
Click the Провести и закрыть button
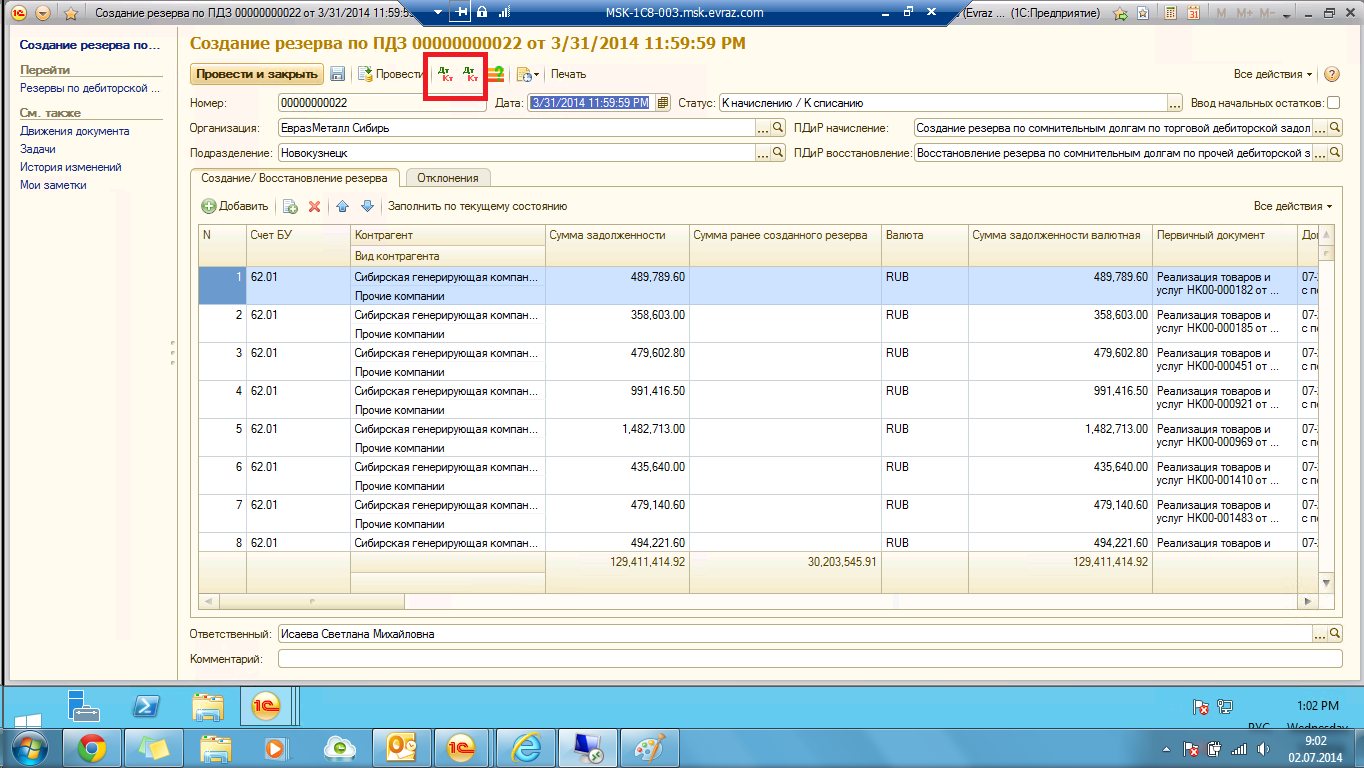coord(257,74)
